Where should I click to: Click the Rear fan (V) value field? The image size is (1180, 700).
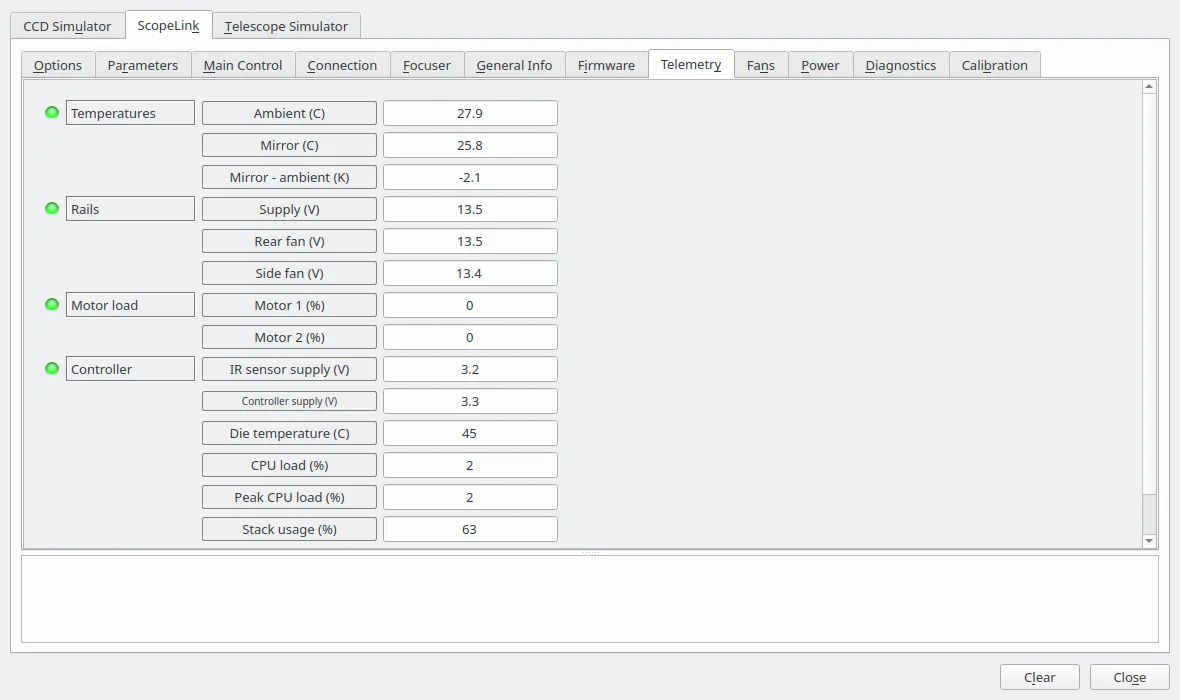pyautogui.click(x=470, y=241)
